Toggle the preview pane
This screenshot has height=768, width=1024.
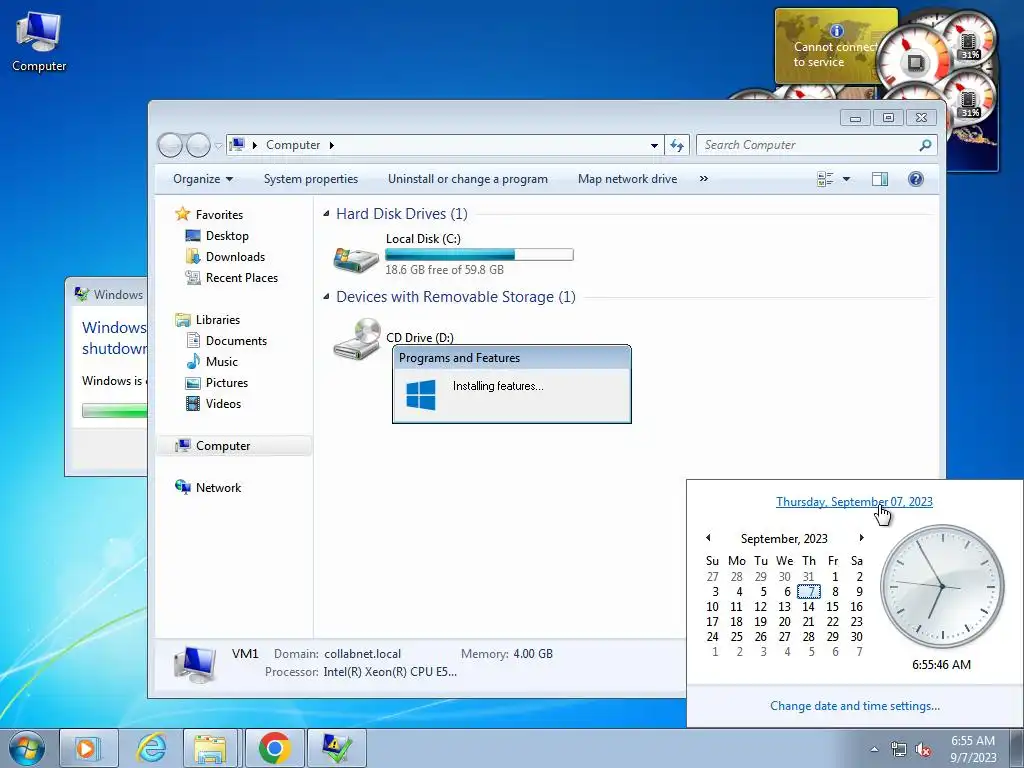[880, 179]
